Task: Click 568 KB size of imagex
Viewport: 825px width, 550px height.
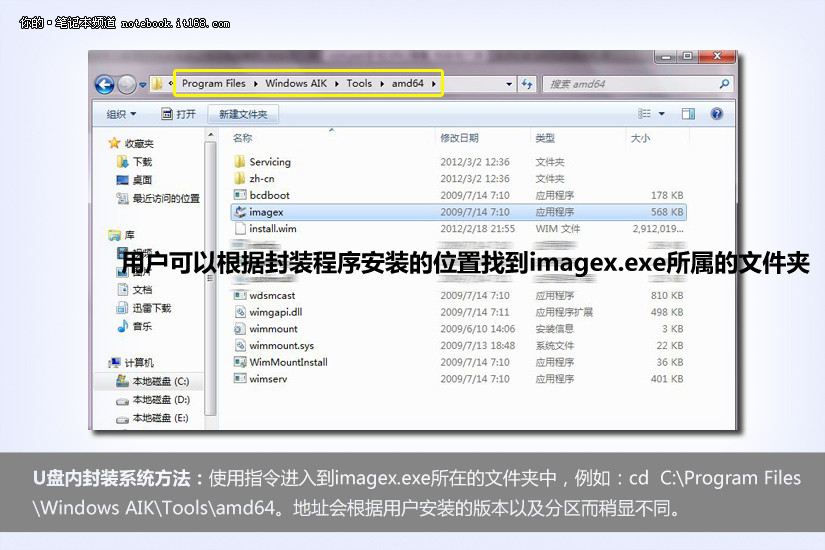Action: click(667, 212)
